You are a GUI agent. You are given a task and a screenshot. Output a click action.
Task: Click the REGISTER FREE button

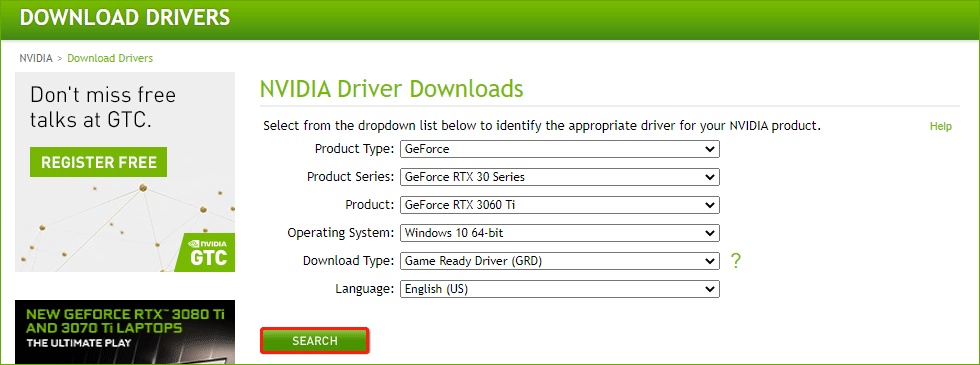click(98, 162)
